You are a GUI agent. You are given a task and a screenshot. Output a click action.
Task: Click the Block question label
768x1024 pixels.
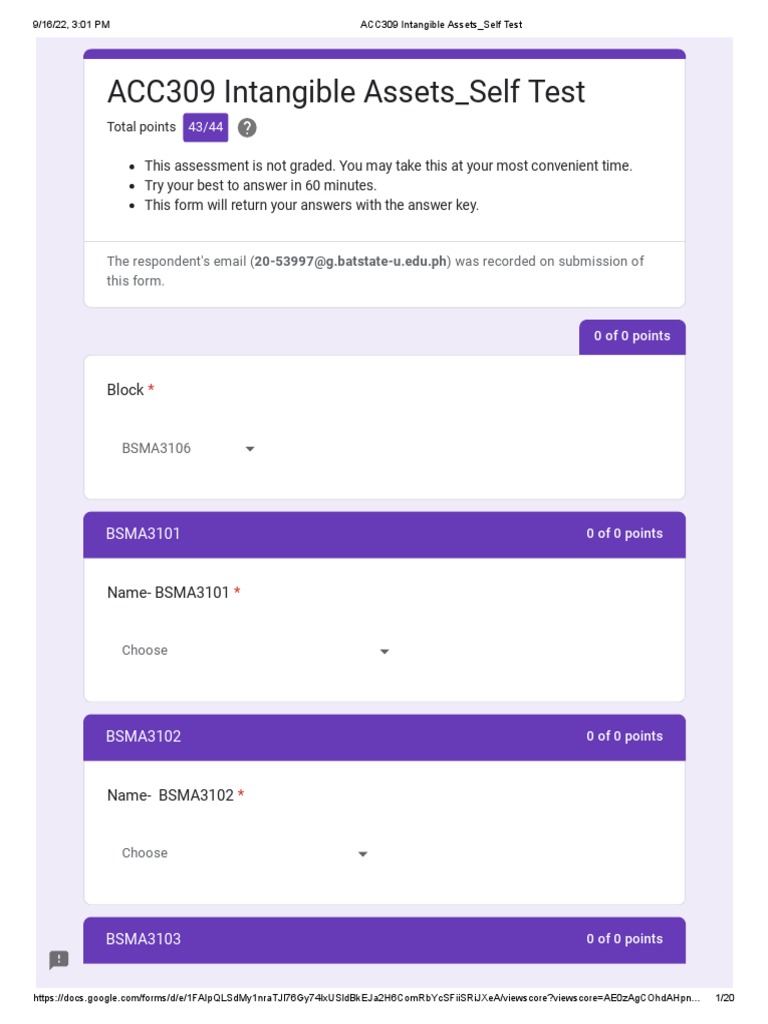click(x=126, y=390)
